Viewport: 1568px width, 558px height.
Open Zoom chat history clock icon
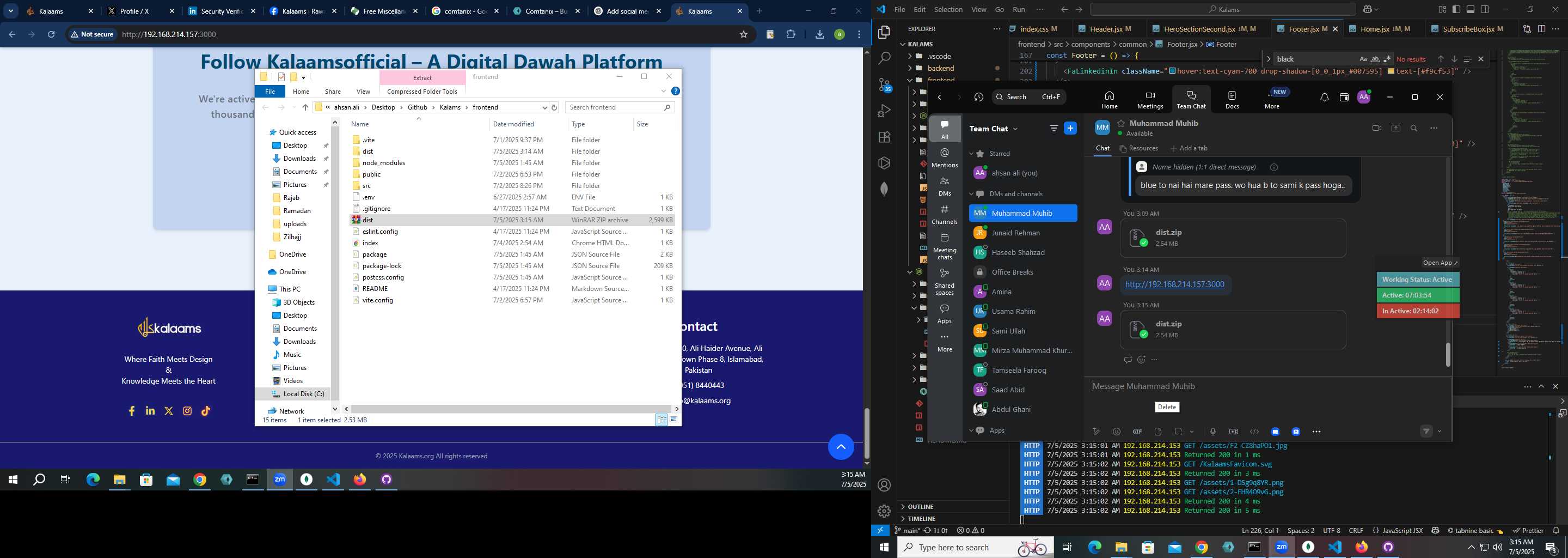(979, 98)
